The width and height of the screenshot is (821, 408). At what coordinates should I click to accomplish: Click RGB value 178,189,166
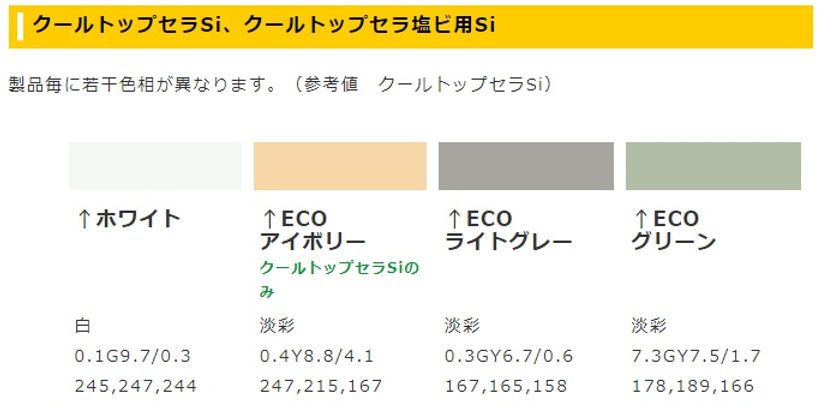point(693,387)
